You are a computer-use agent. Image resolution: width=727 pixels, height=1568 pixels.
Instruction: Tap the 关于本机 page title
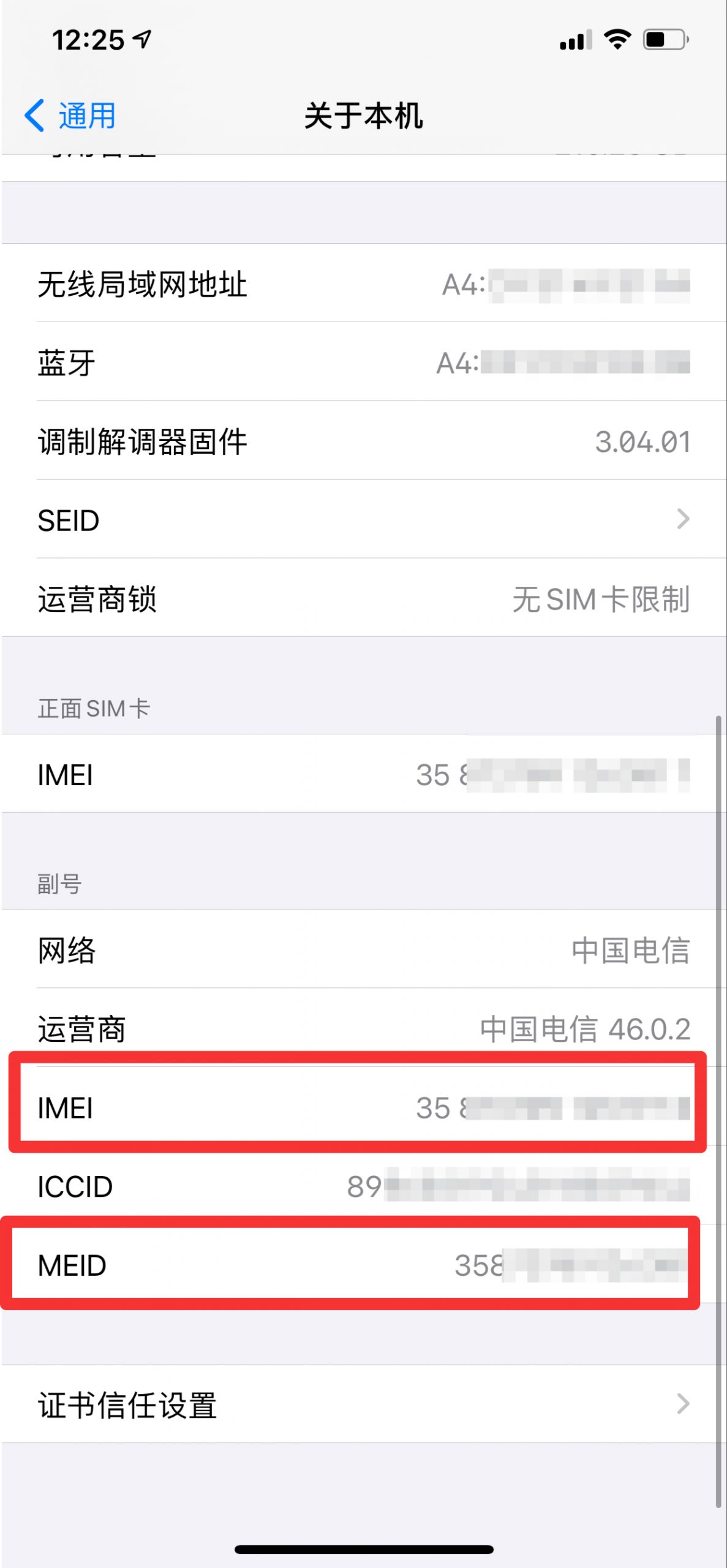(x=363, y=115)
